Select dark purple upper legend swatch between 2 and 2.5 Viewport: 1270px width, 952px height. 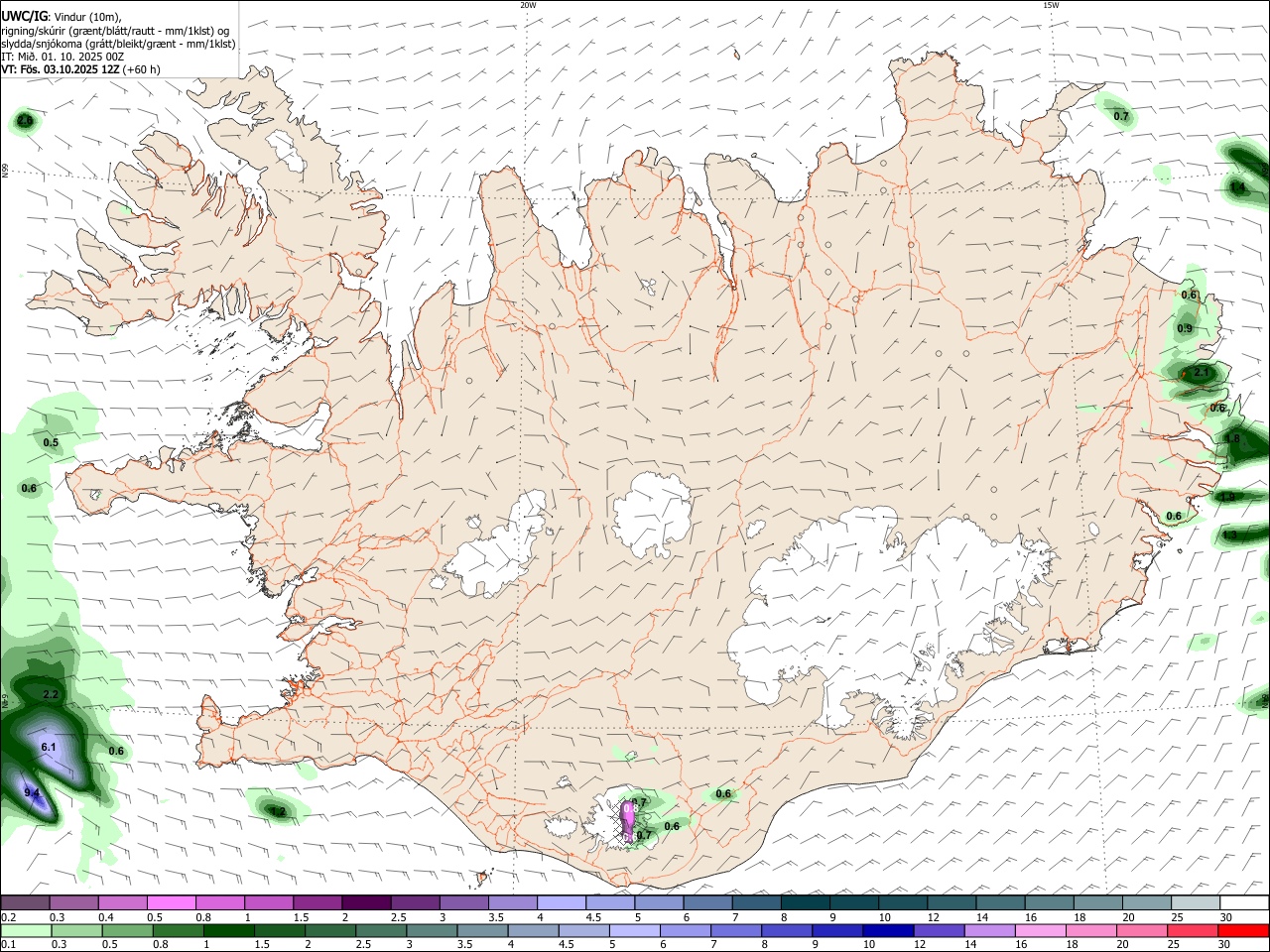(x=366, y=902)
